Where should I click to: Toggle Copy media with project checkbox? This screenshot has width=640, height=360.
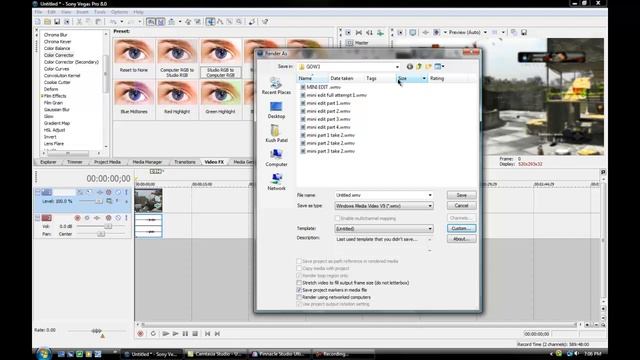(299, 268)
